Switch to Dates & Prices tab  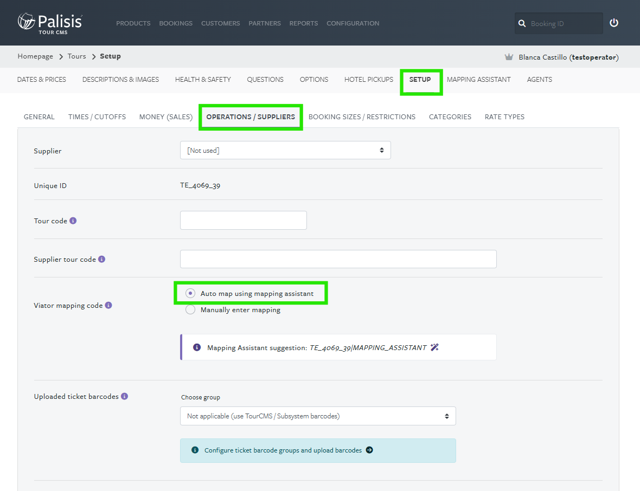pyautogui.click(x=42, y=80)
